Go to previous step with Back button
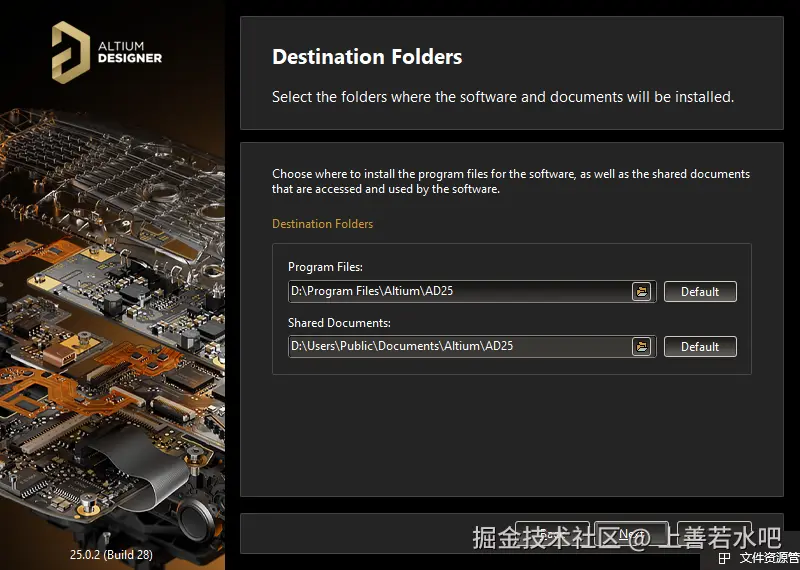 552,533
